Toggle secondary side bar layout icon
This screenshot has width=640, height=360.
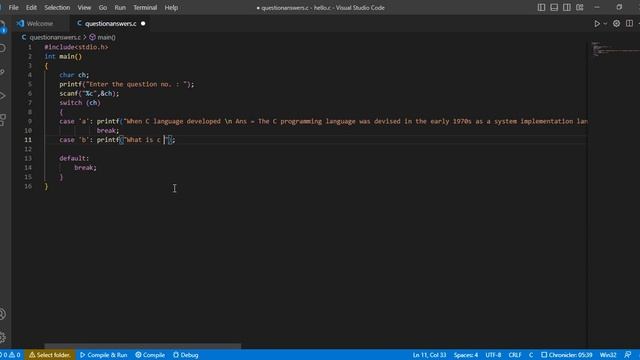click(567, 7)
